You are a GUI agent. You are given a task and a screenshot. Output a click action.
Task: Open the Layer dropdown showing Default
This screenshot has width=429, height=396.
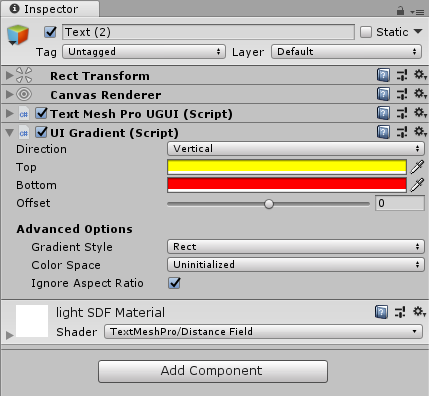tap(346, 52)
